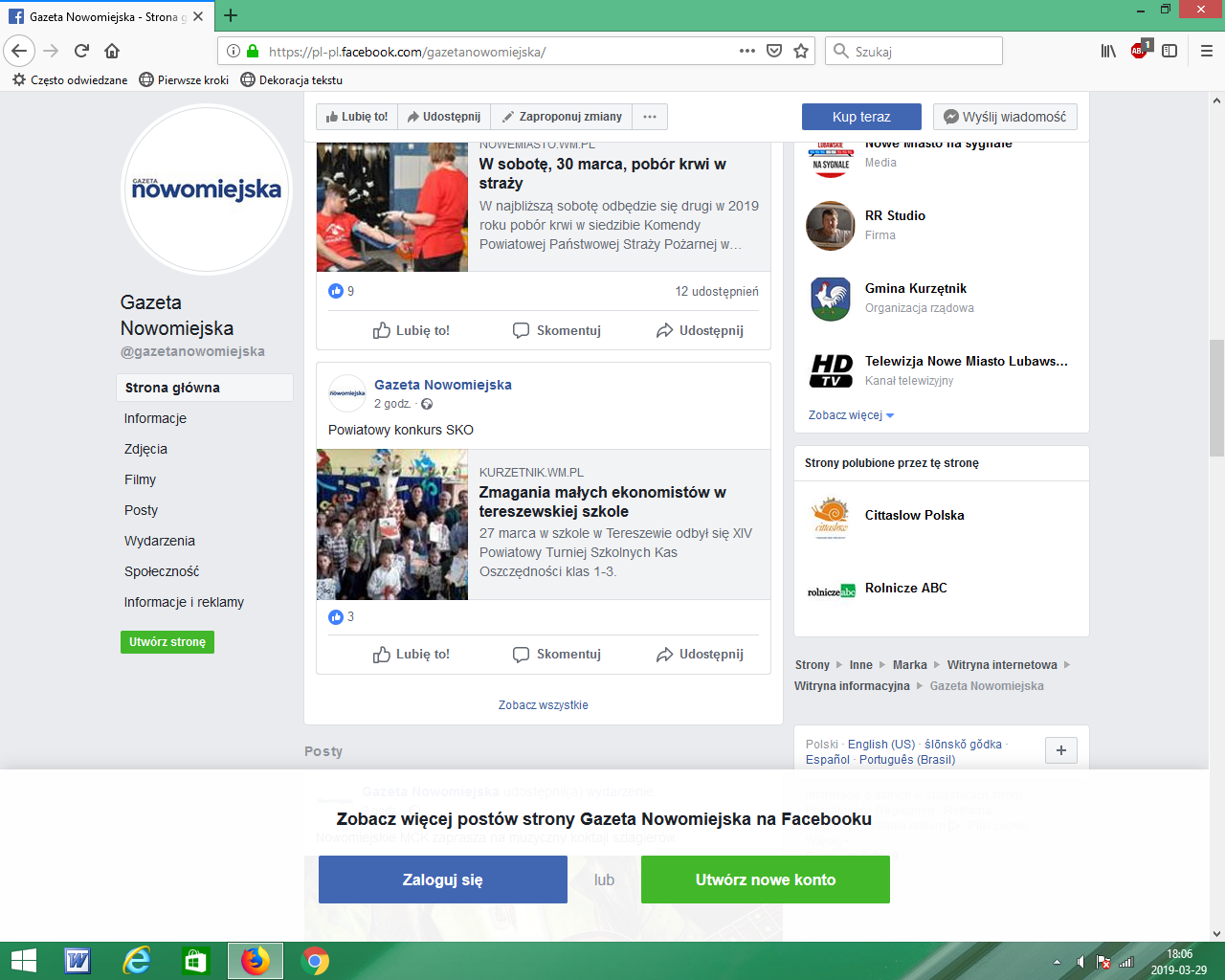
Task: Select Strona główna in sidebar
Action: [205, 388]
